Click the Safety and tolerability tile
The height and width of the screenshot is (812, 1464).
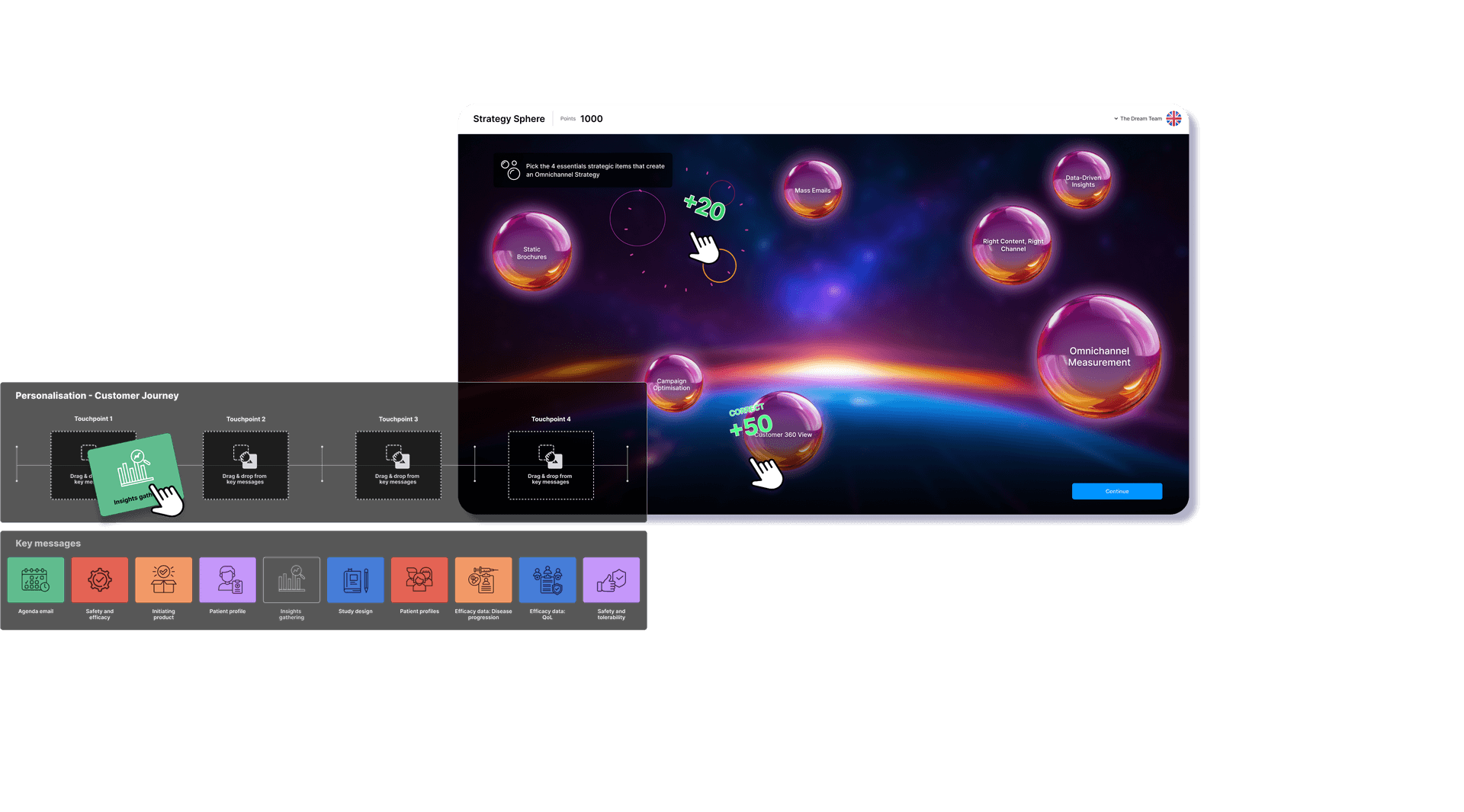612,580
